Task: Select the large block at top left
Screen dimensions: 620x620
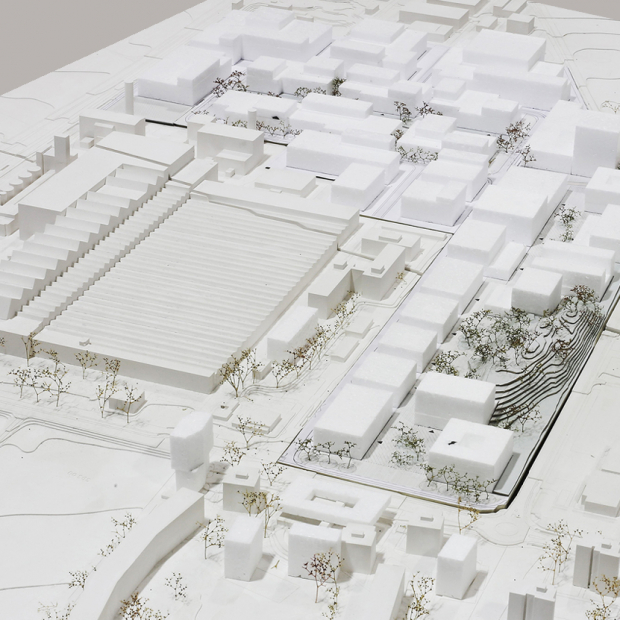Action: point(182,75)
